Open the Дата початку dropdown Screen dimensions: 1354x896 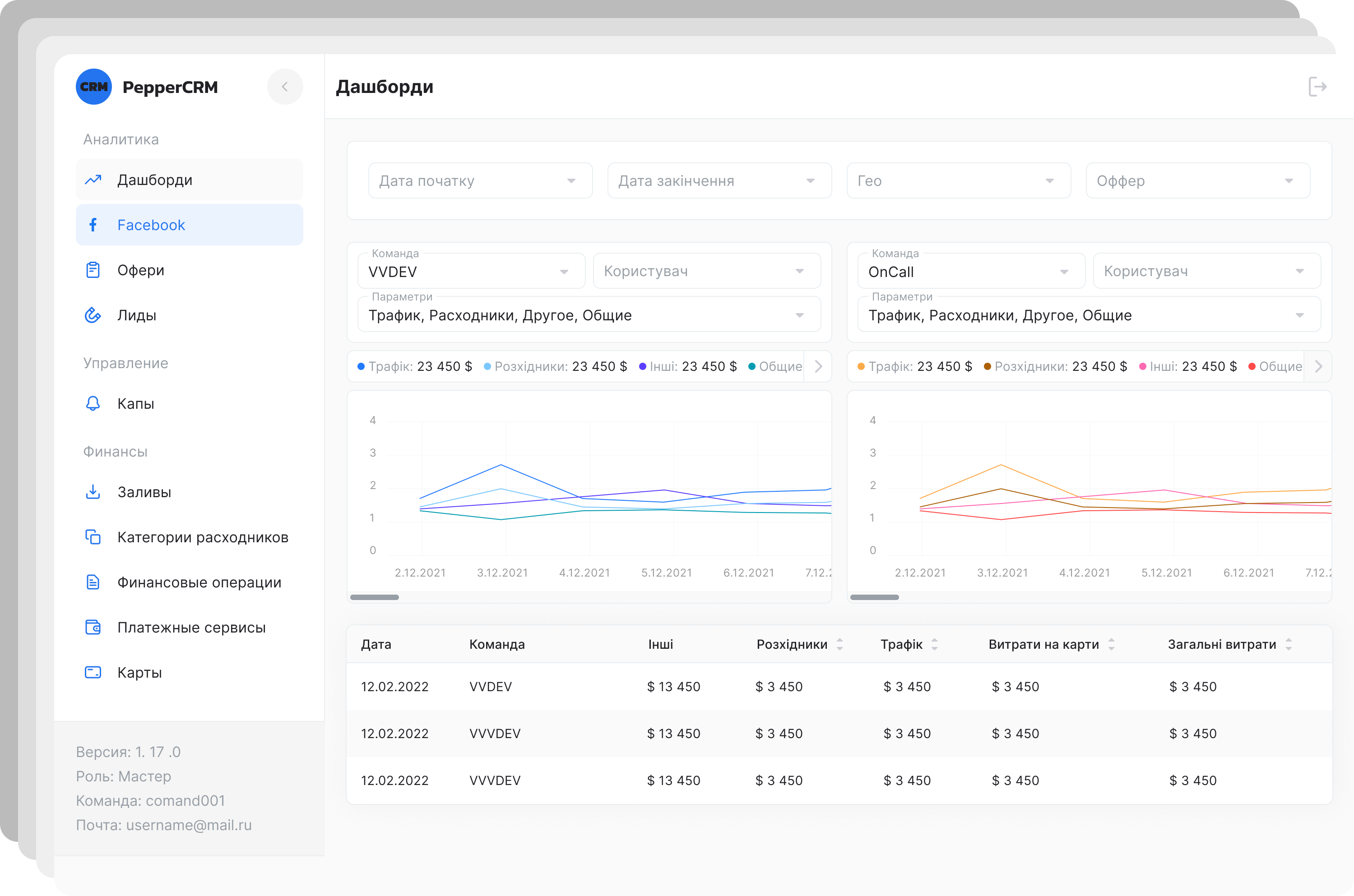pos(480,180)
